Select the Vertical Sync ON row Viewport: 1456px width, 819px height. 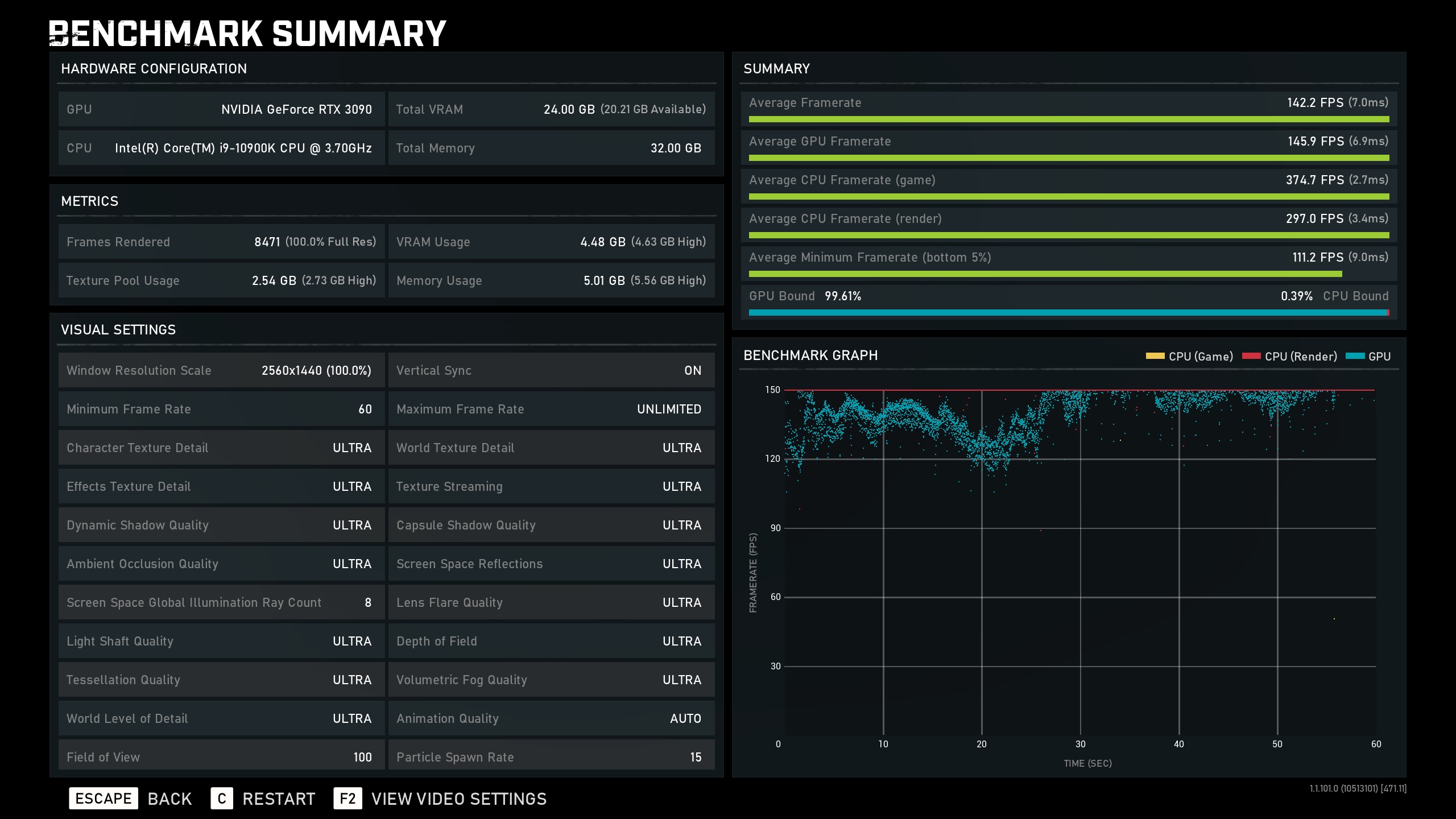(551, 370)
